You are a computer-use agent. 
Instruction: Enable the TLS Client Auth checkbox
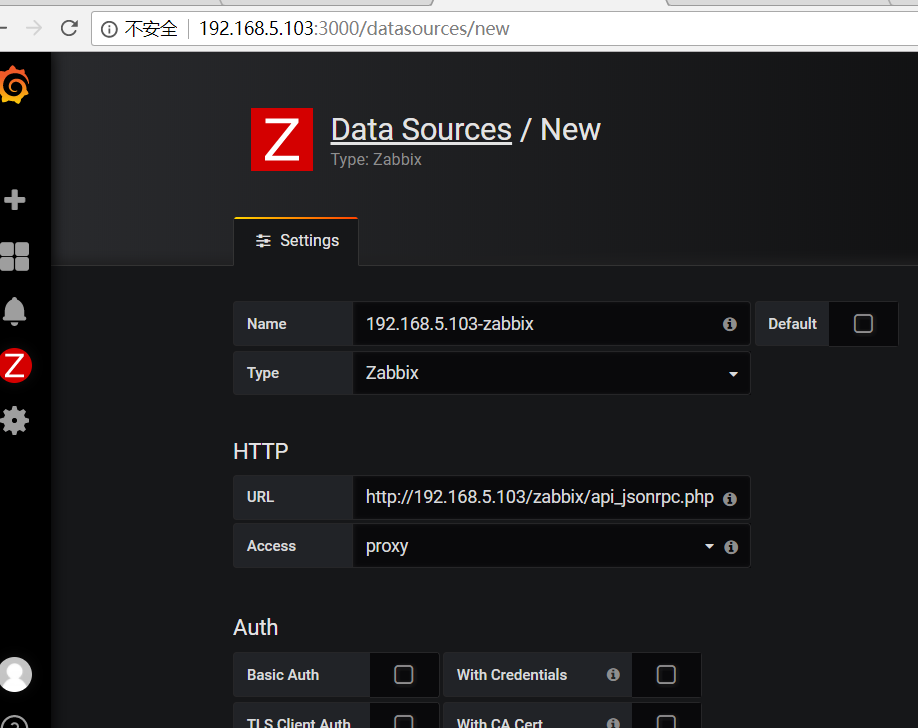[x=403, y=722]
